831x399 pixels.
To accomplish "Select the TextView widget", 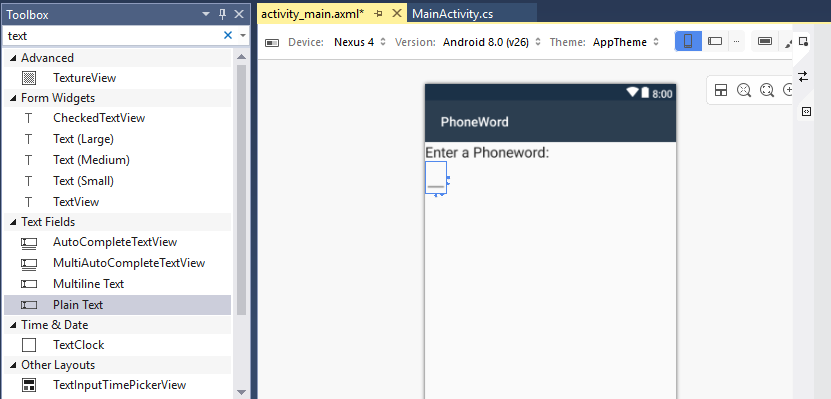I will tap(118, 202).
